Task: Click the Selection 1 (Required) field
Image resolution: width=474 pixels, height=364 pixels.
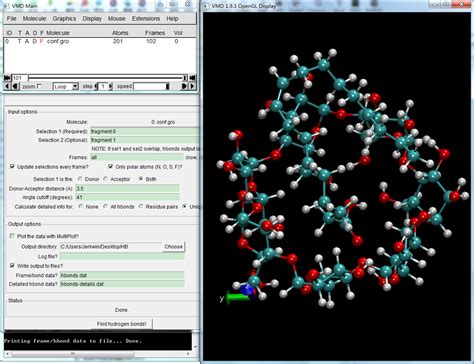Action: (x=145, y=131)
